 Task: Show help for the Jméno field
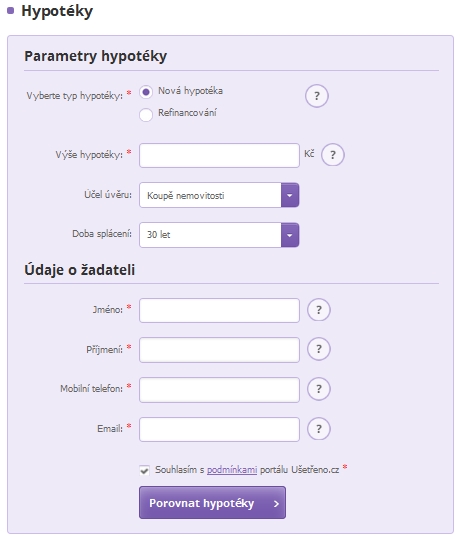point(319,310)
